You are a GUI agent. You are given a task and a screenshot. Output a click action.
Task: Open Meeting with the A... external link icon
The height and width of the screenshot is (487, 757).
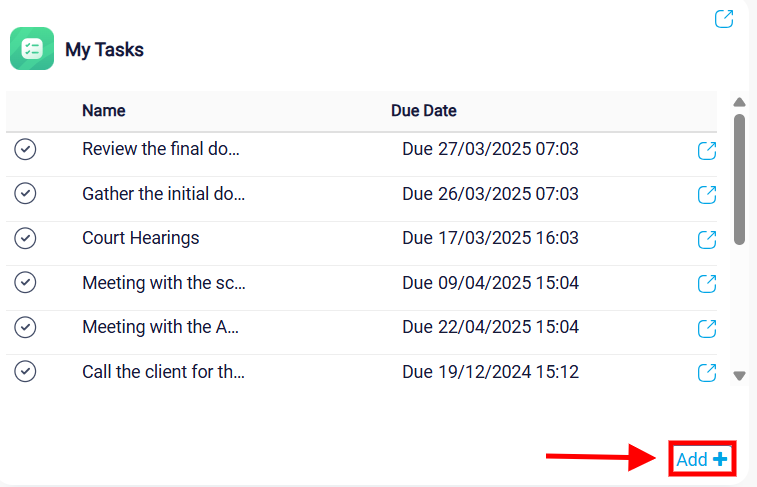point(707,329)
